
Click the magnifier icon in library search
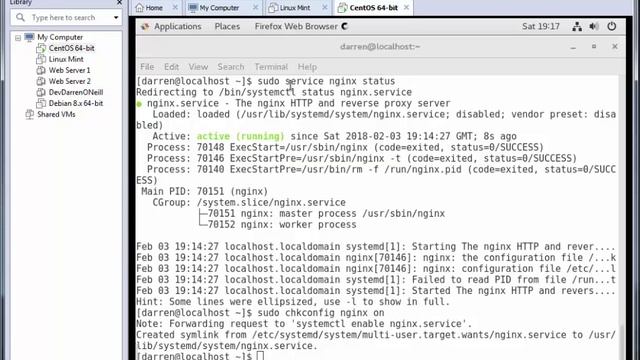[x=20, y=17]
